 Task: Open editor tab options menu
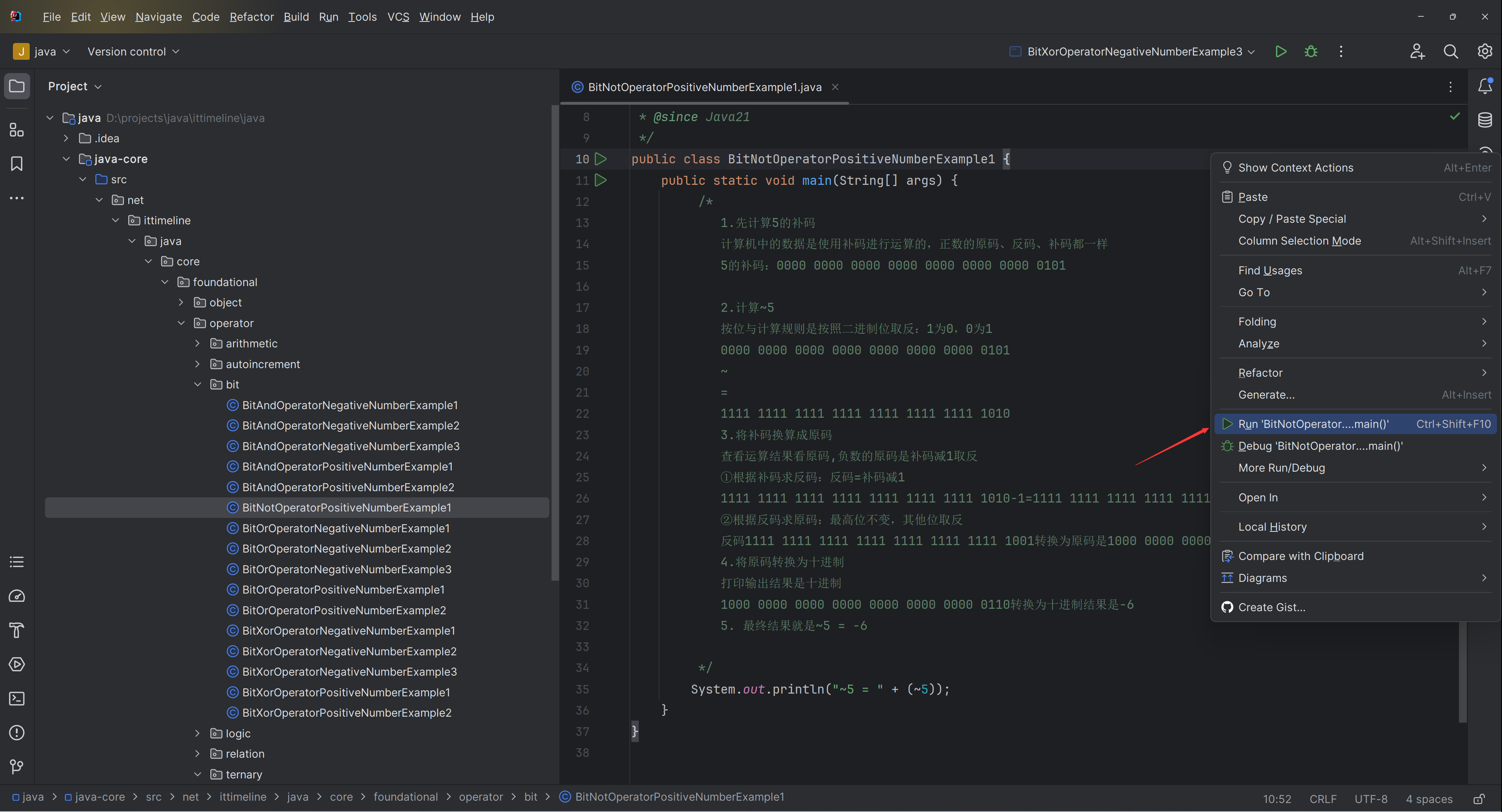1450,87
